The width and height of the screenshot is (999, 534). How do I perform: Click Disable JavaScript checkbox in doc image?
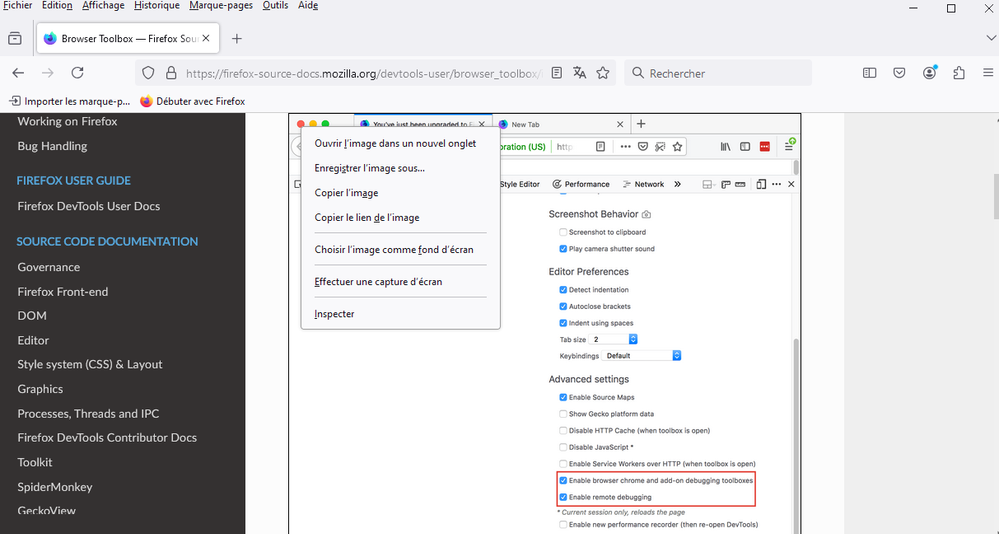point(563,447)
